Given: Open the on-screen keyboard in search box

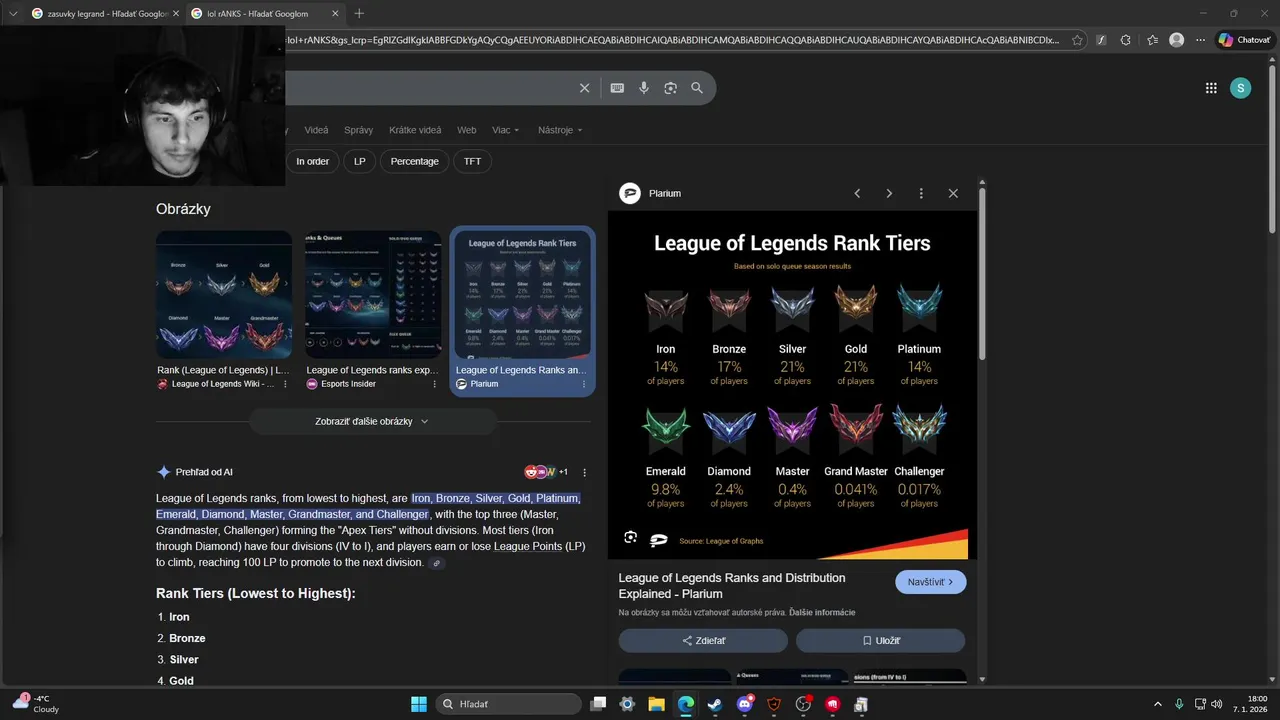Looking at the screenshot, I should coord(617,88).
